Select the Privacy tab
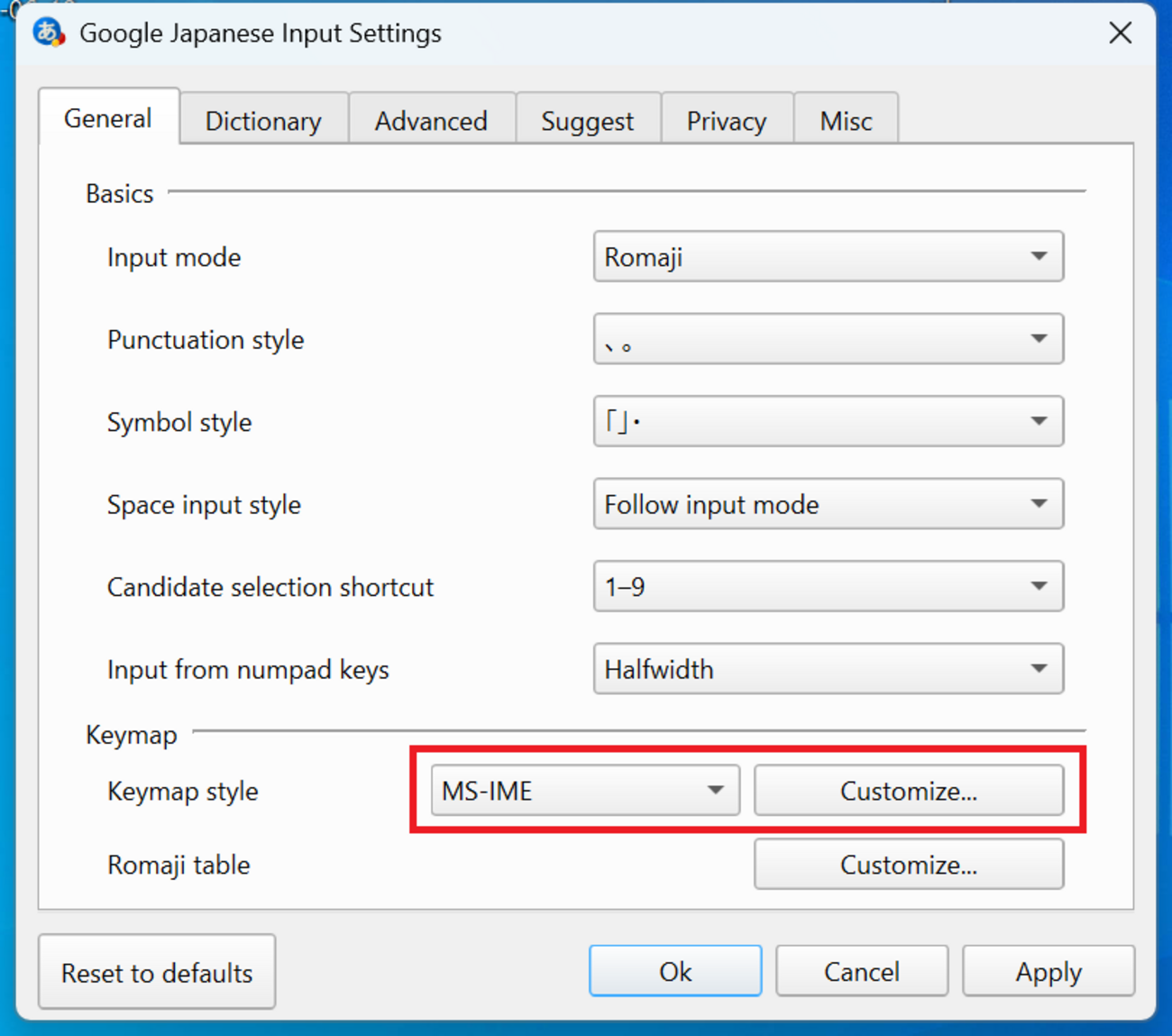This screenshot has height=1036, width=1172. point(726,121)
